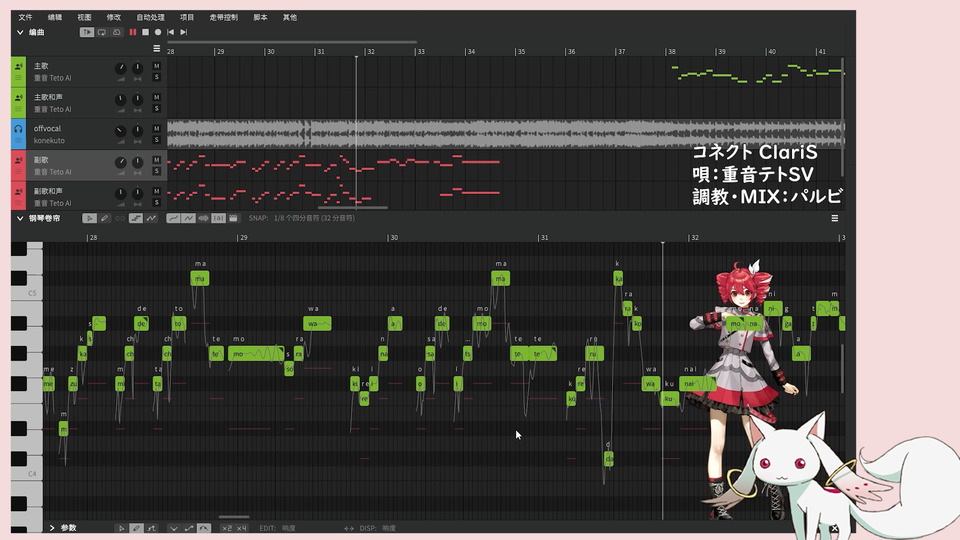
Task: Solo the 副歌和声 track
Action: (x=157, y=202)
